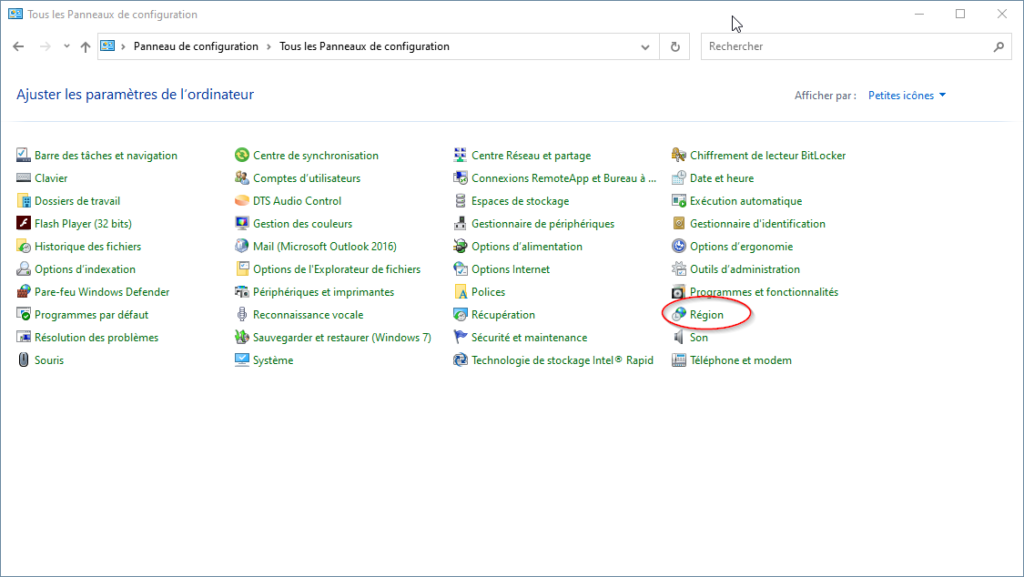Click the refresh button beside address bar
Screen dimensions: 1024x577
coord(676,47)
